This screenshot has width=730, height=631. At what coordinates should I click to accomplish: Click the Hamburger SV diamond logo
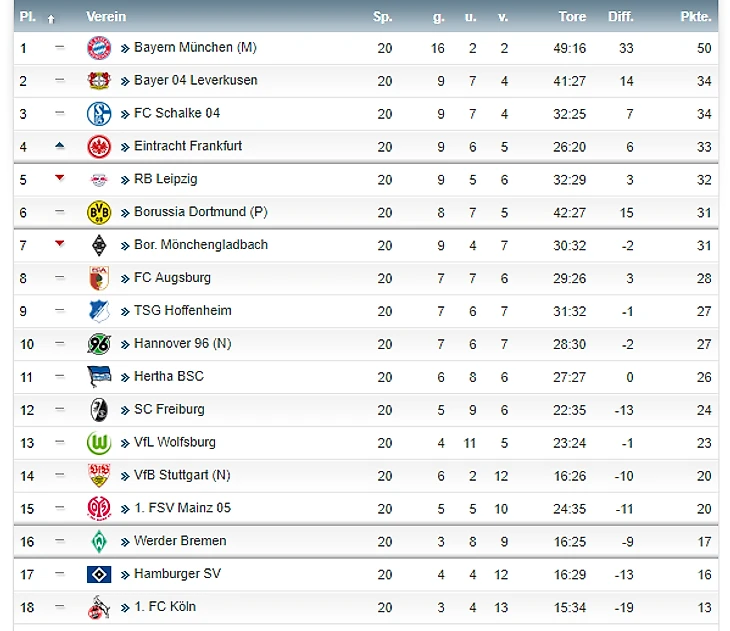(99, 574)
